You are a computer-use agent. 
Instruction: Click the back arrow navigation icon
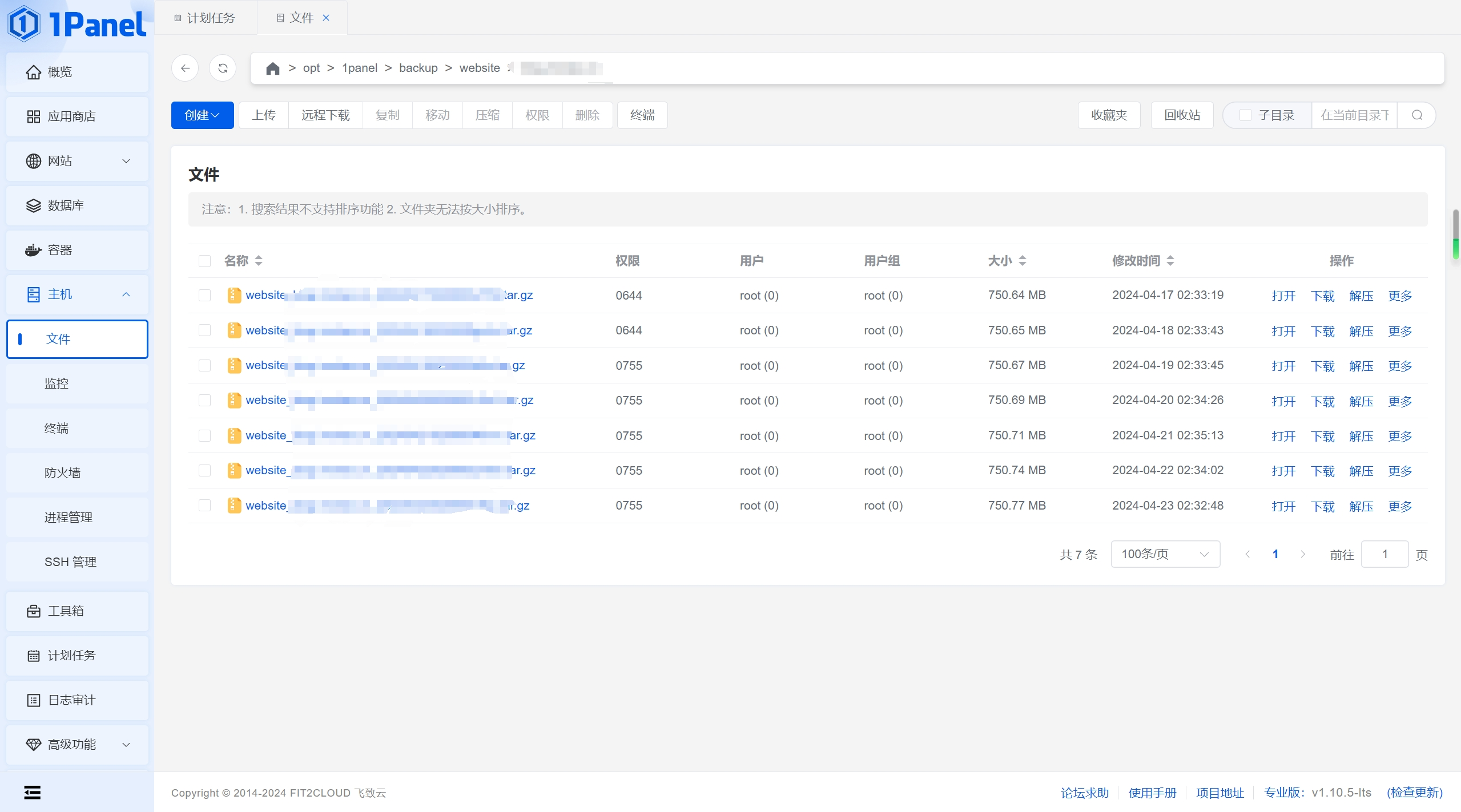click(x=185, y=68)
